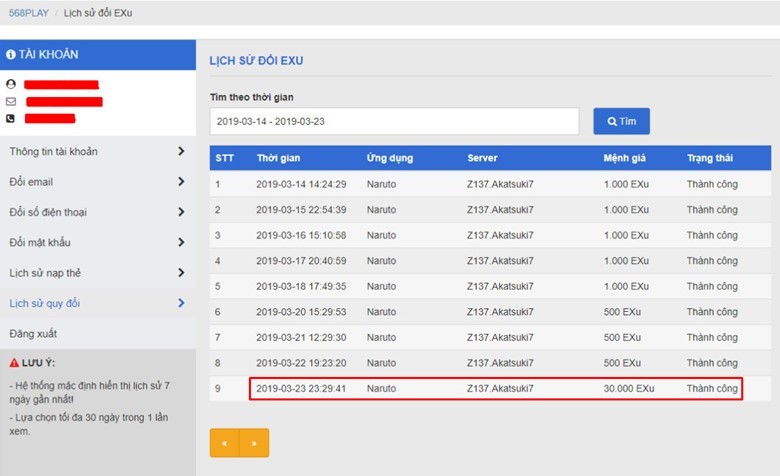This screenshot has height=476, width=780.
Task: Expand chevron next to Thông tin tài khoản
Action: click(181, 151)
